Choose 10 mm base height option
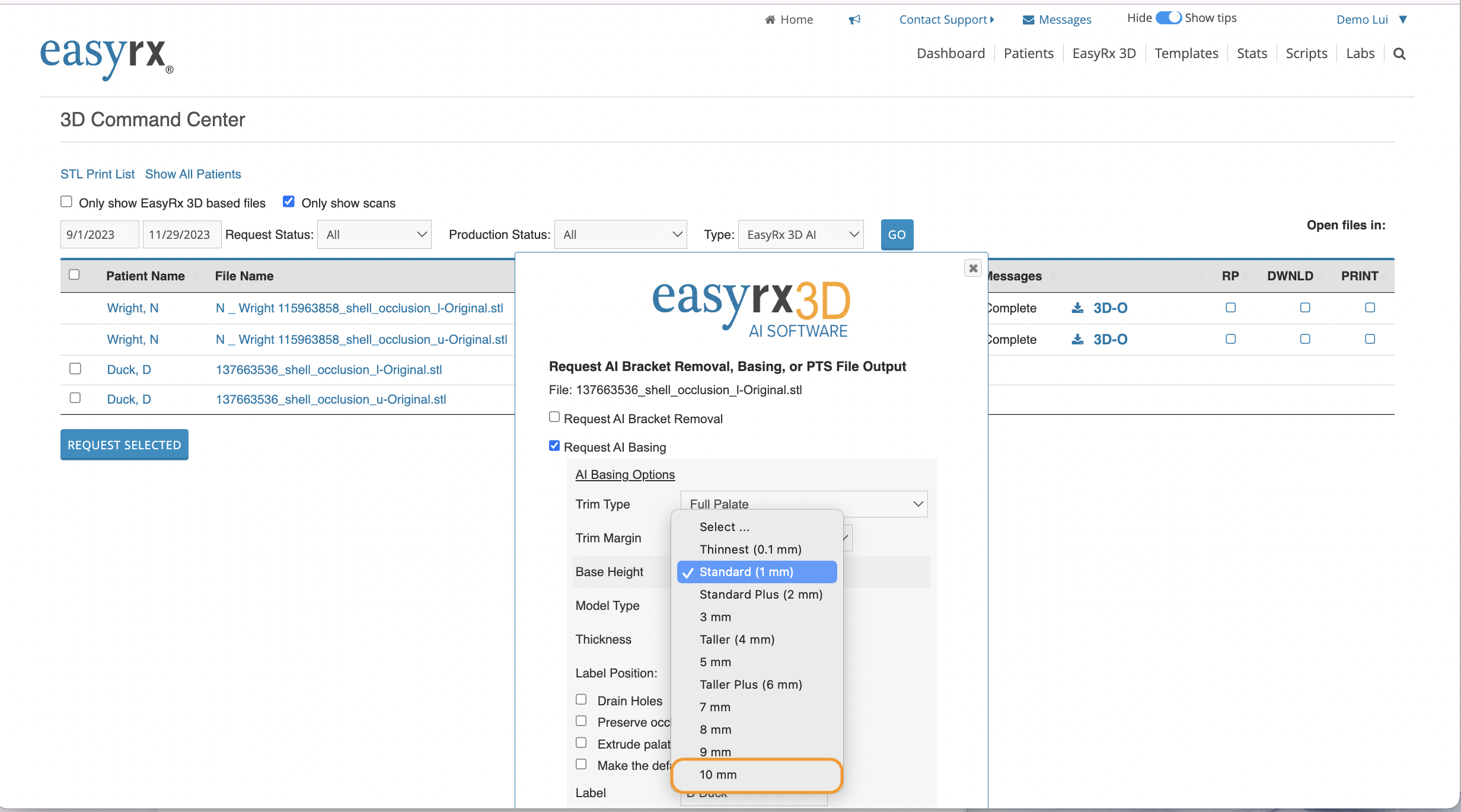The image size is (1461, 812). (x=757, y=775)
